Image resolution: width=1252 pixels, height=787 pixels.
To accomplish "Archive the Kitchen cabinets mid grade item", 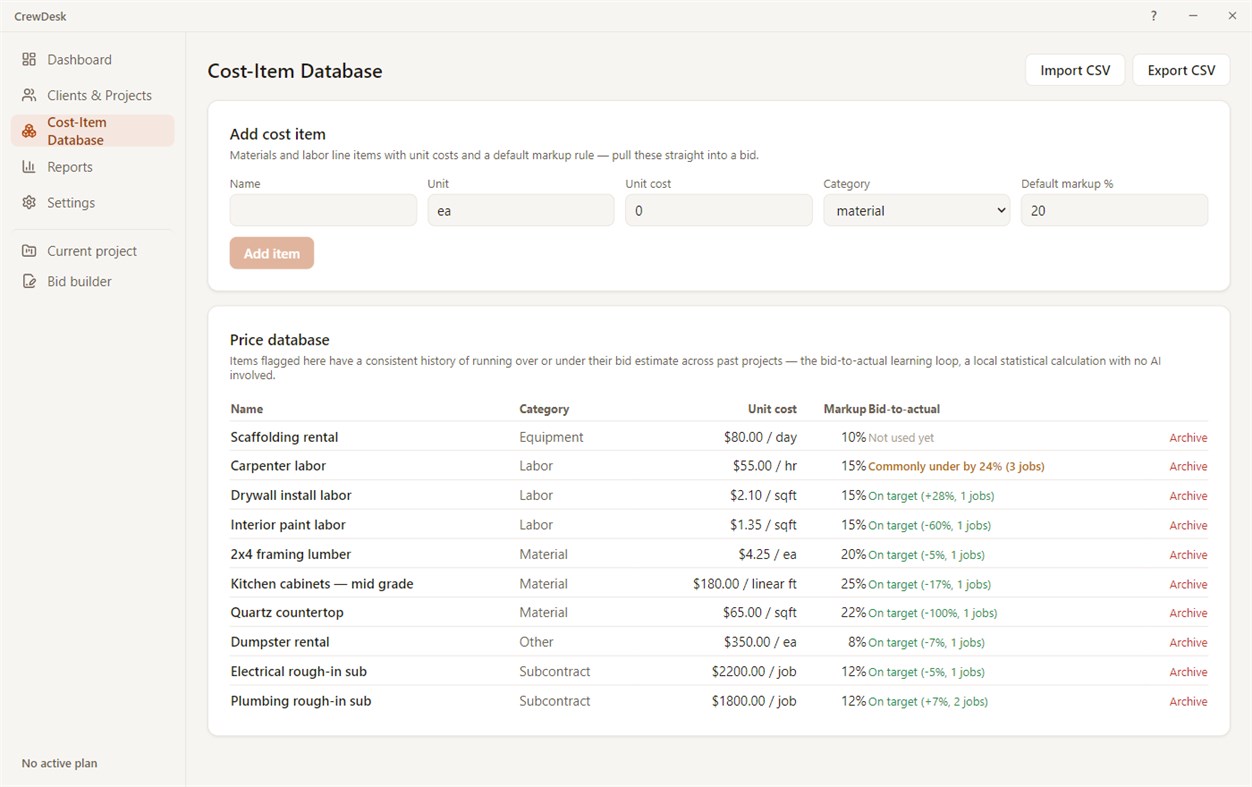I will pos(1188,585).
